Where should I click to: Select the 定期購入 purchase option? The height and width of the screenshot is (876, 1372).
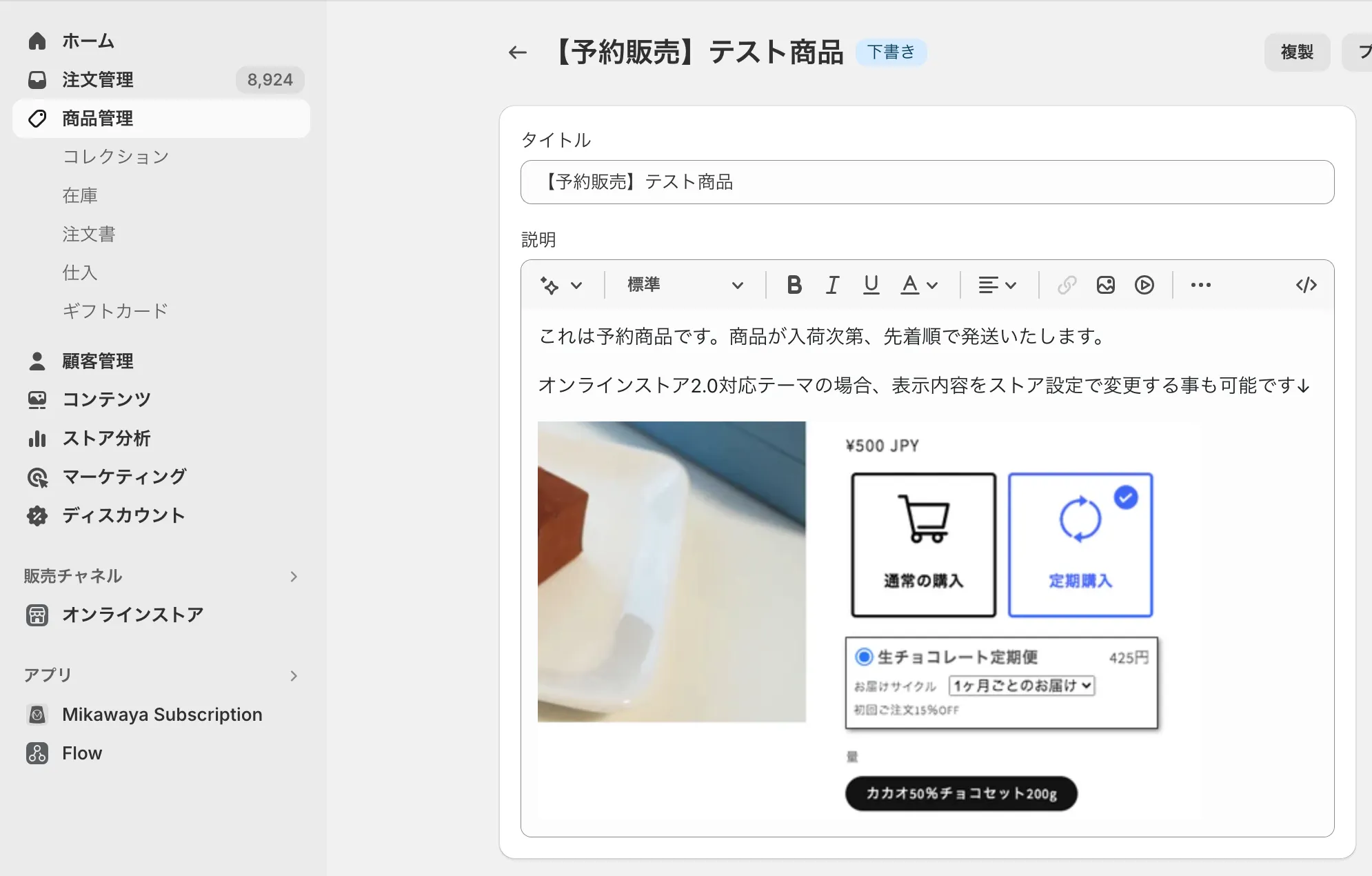pos(1080,545)
